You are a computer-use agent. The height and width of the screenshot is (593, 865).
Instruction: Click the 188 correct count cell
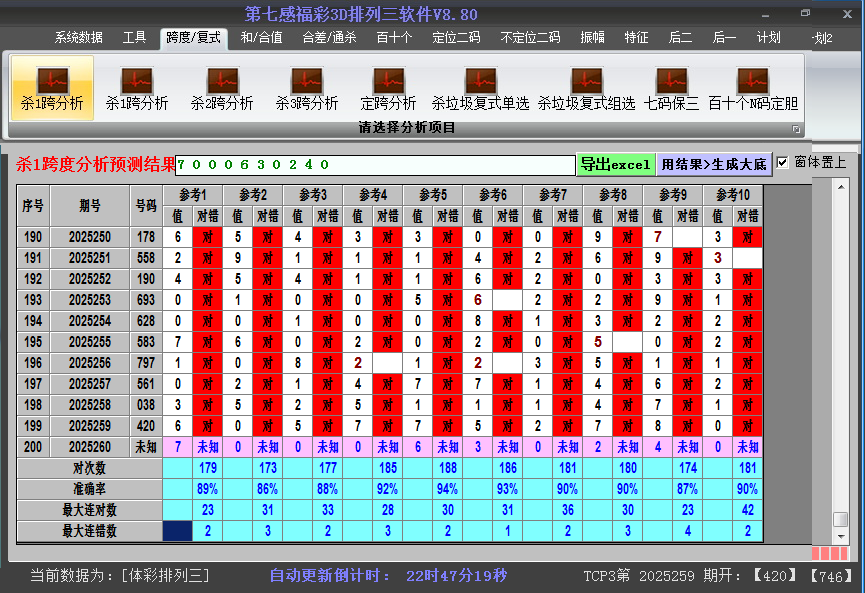[x=447, y=468]
